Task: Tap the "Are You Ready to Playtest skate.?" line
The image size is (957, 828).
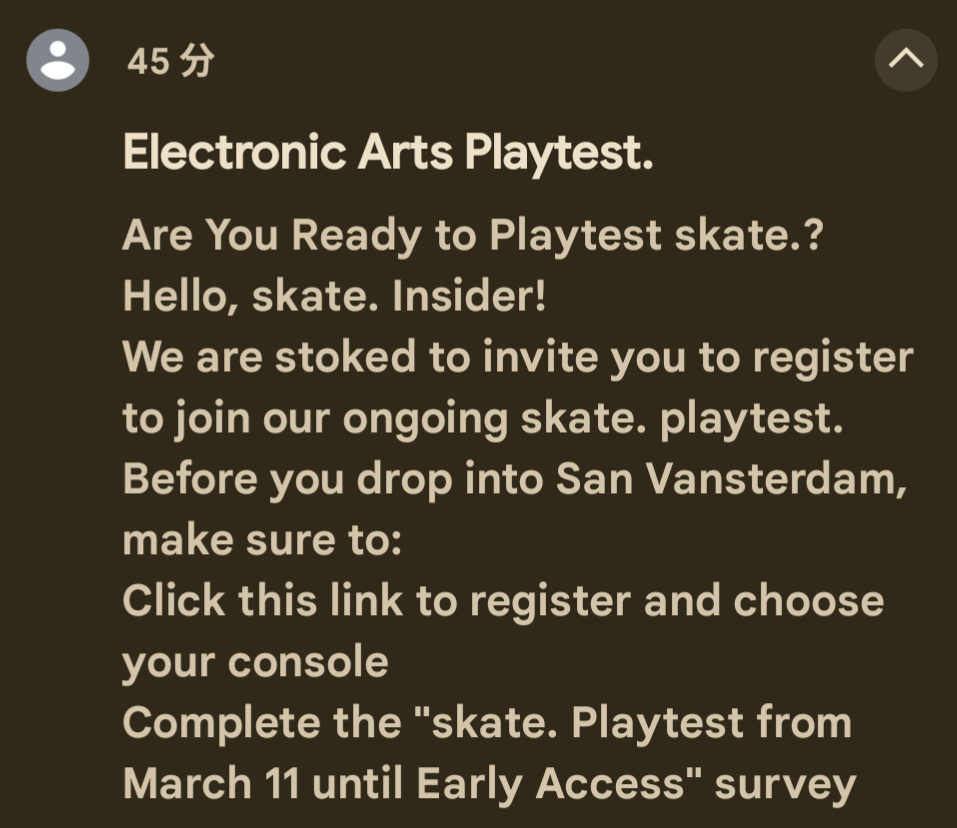Action: coord(472,236)
